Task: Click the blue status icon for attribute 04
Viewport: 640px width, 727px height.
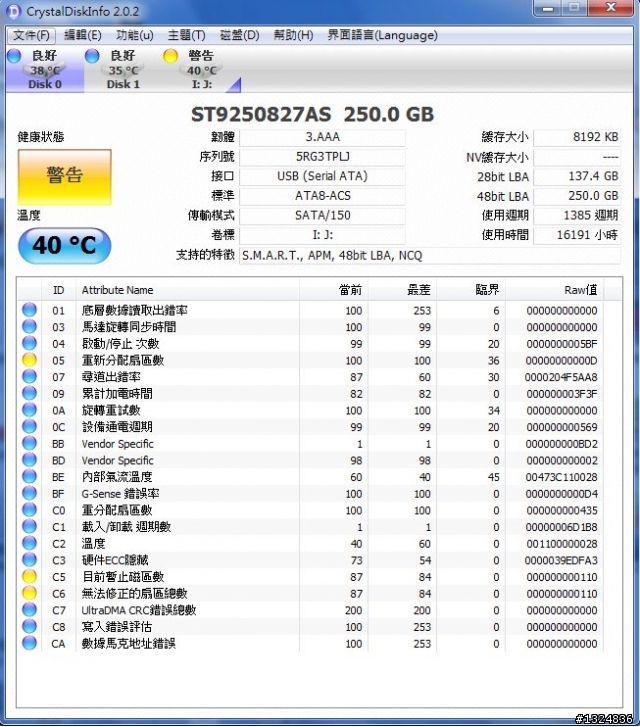Action: (29, 343)
